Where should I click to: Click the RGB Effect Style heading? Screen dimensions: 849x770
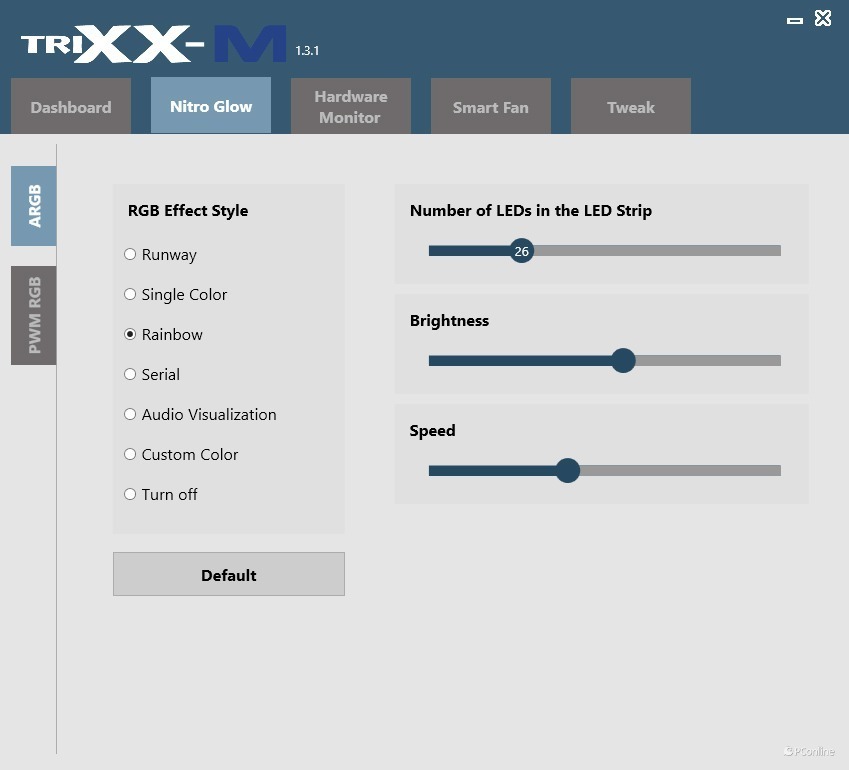188,211
